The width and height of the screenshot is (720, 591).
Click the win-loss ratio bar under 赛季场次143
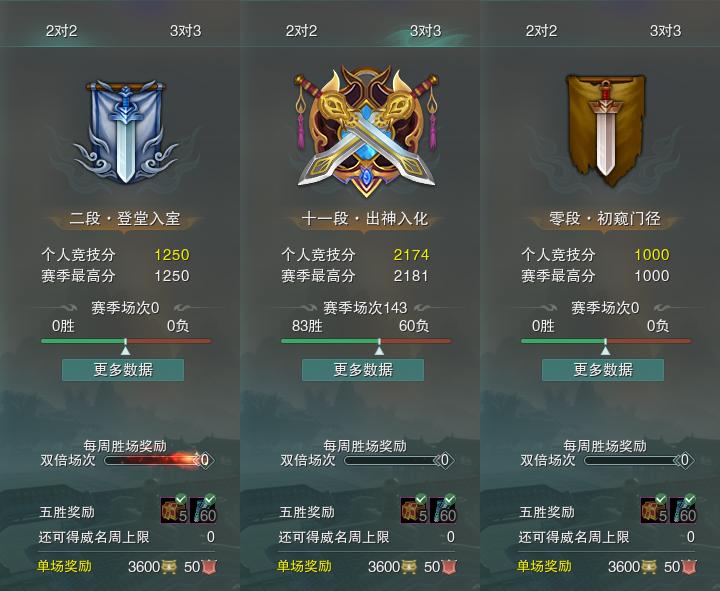click(x=366, y=341)
